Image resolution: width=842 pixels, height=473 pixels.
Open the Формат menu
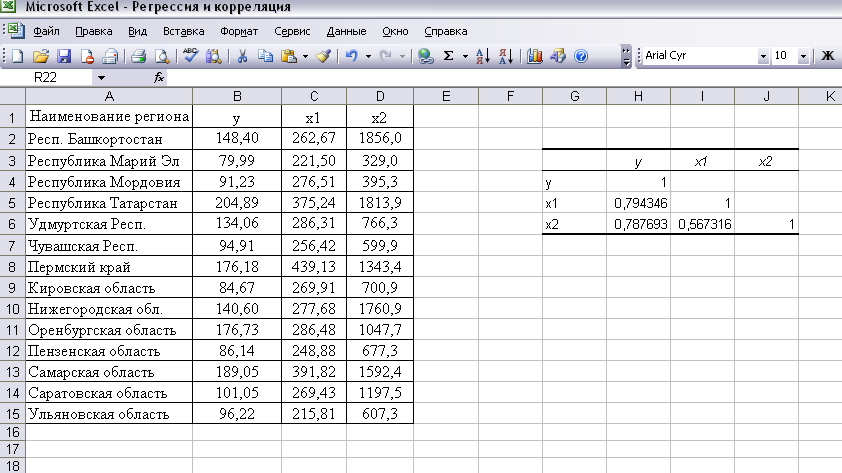tap(239, 31)
